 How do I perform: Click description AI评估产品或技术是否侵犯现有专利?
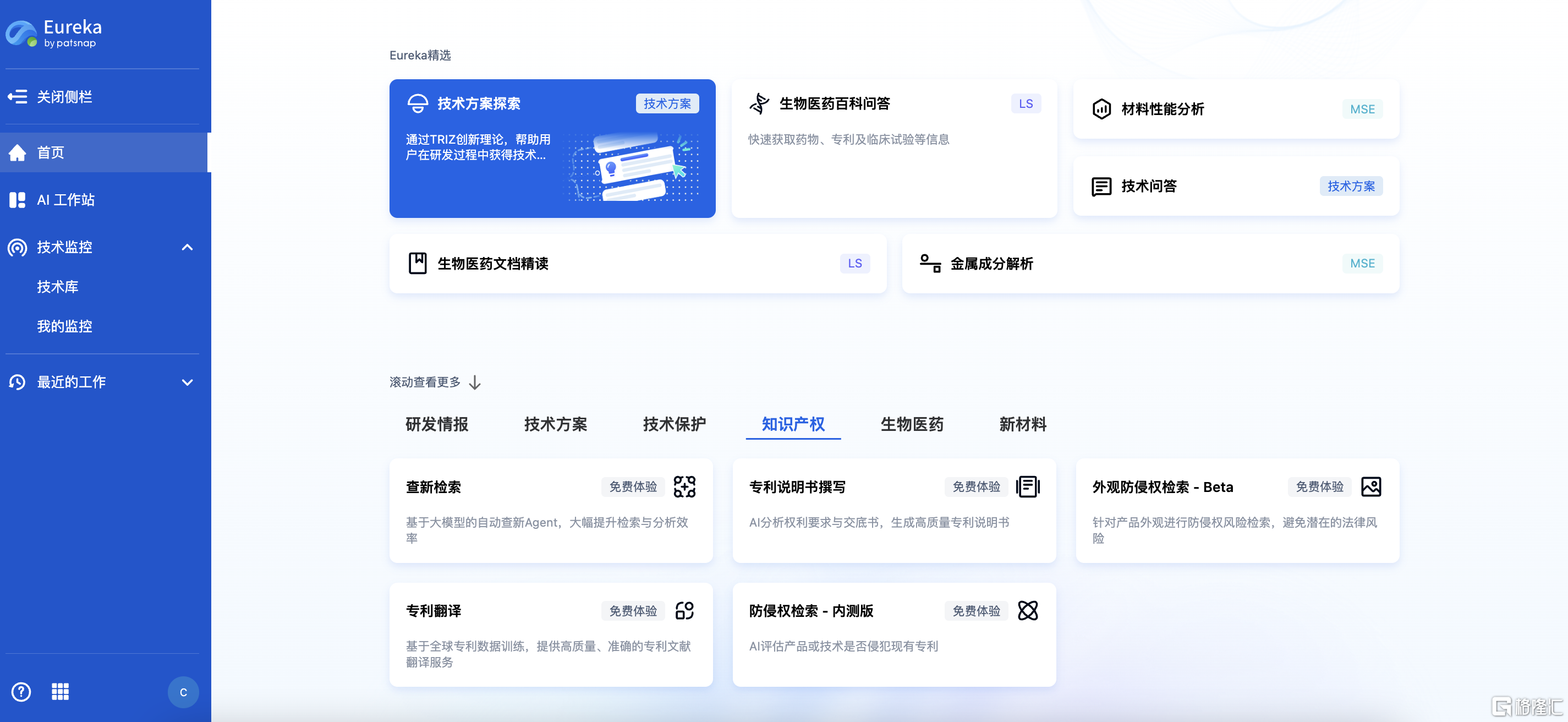tap(843, 646)
